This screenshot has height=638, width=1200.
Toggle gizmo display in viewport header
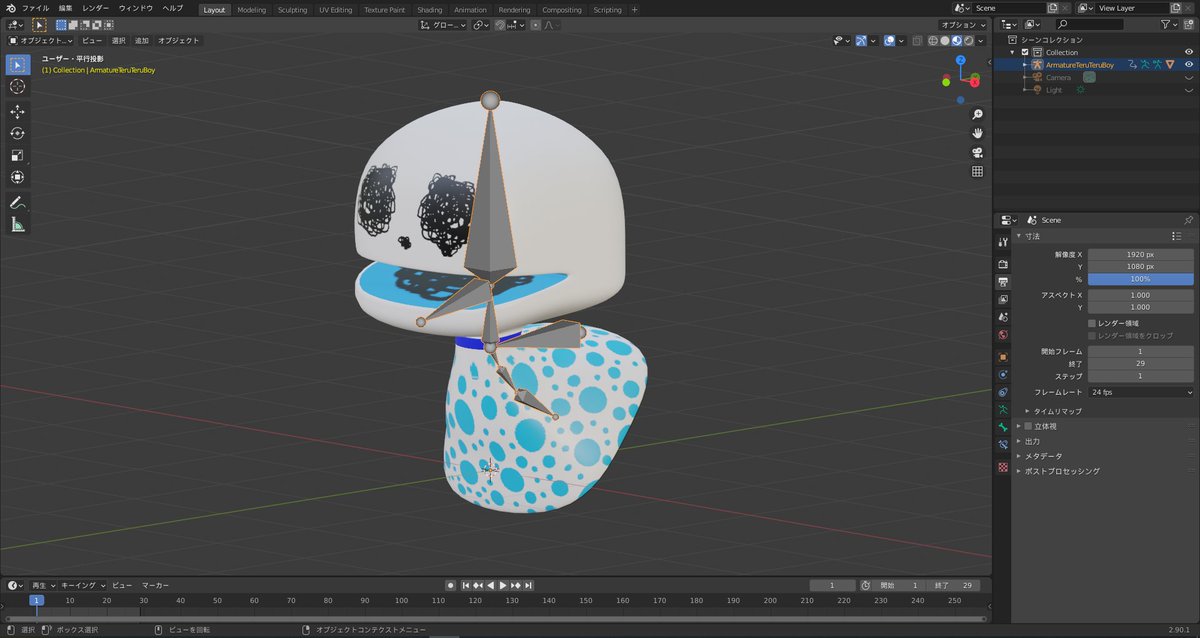pos(861,41)
